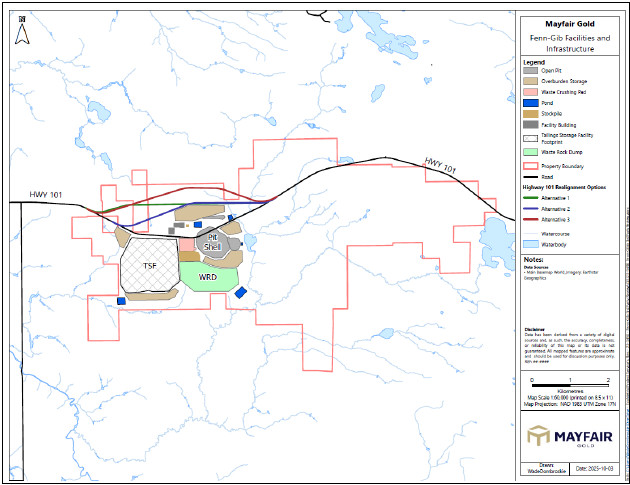Click the 'Drawn: WadeDombroskie' credit box

click(546, 469)
